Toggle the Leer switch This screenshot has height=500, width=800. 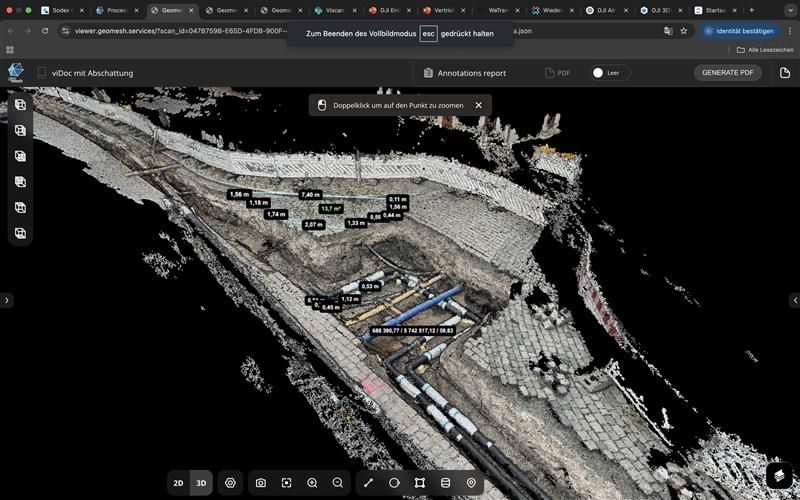click(x=599, y=73)
